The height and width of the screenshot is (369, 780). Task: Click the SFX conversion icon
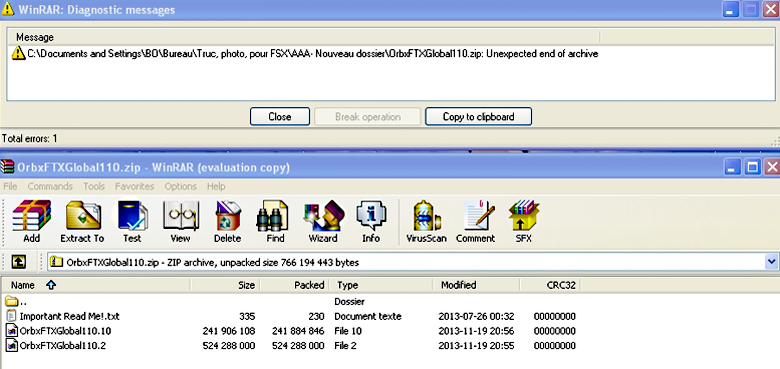point(523,222)
